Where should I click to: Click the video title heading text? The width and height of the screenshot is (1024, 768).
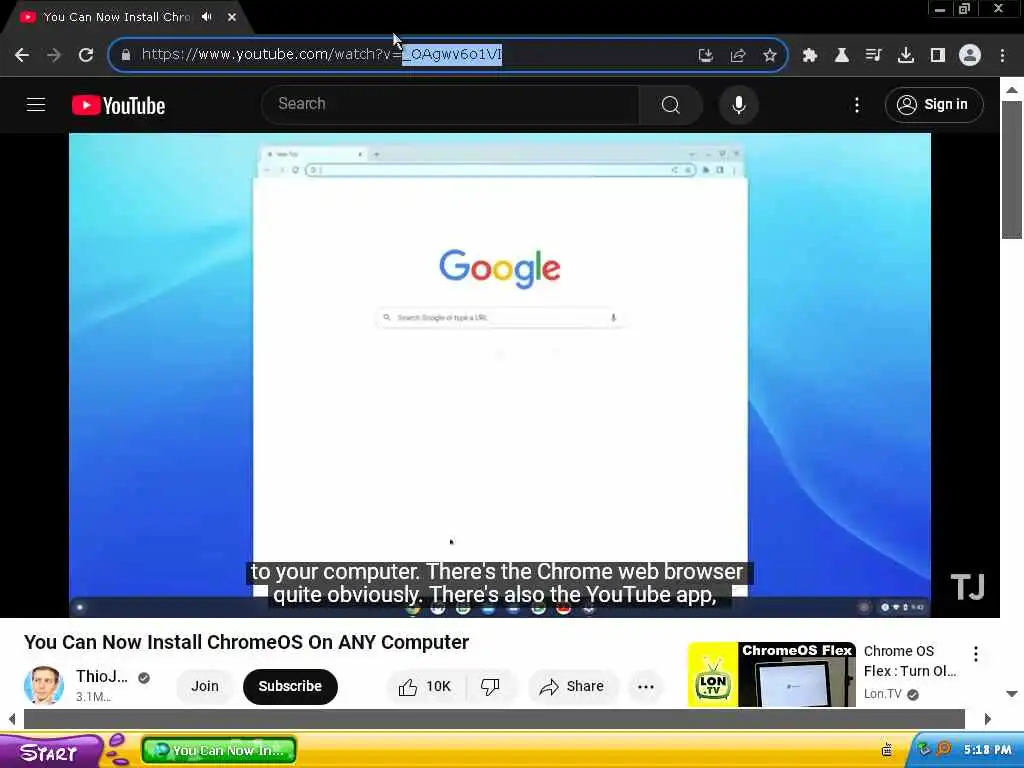point(246,642)
